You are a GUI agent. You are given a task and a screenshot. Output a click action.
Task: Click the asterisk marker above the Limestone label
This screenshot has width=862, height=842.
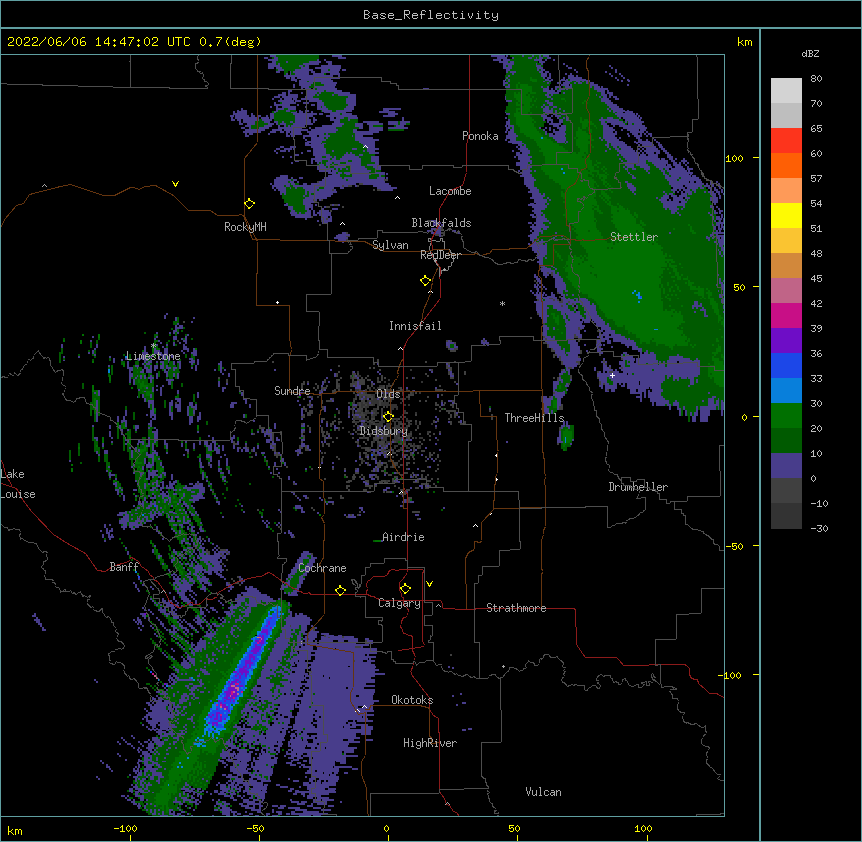154,346
